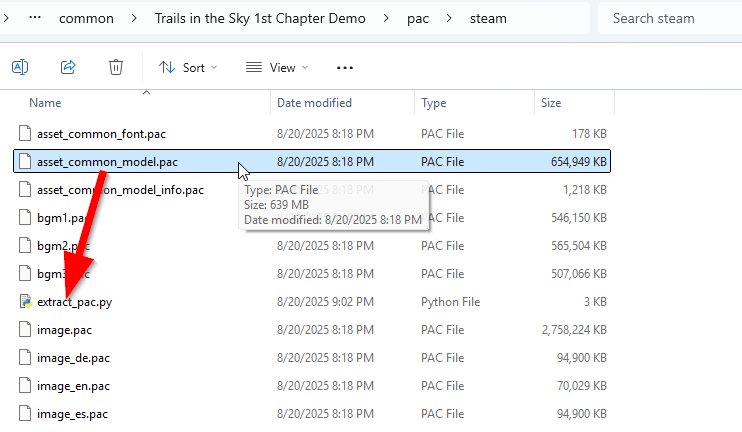Click the 507,066 KB size value
742x432 pixels.
(x=579, y=273)
